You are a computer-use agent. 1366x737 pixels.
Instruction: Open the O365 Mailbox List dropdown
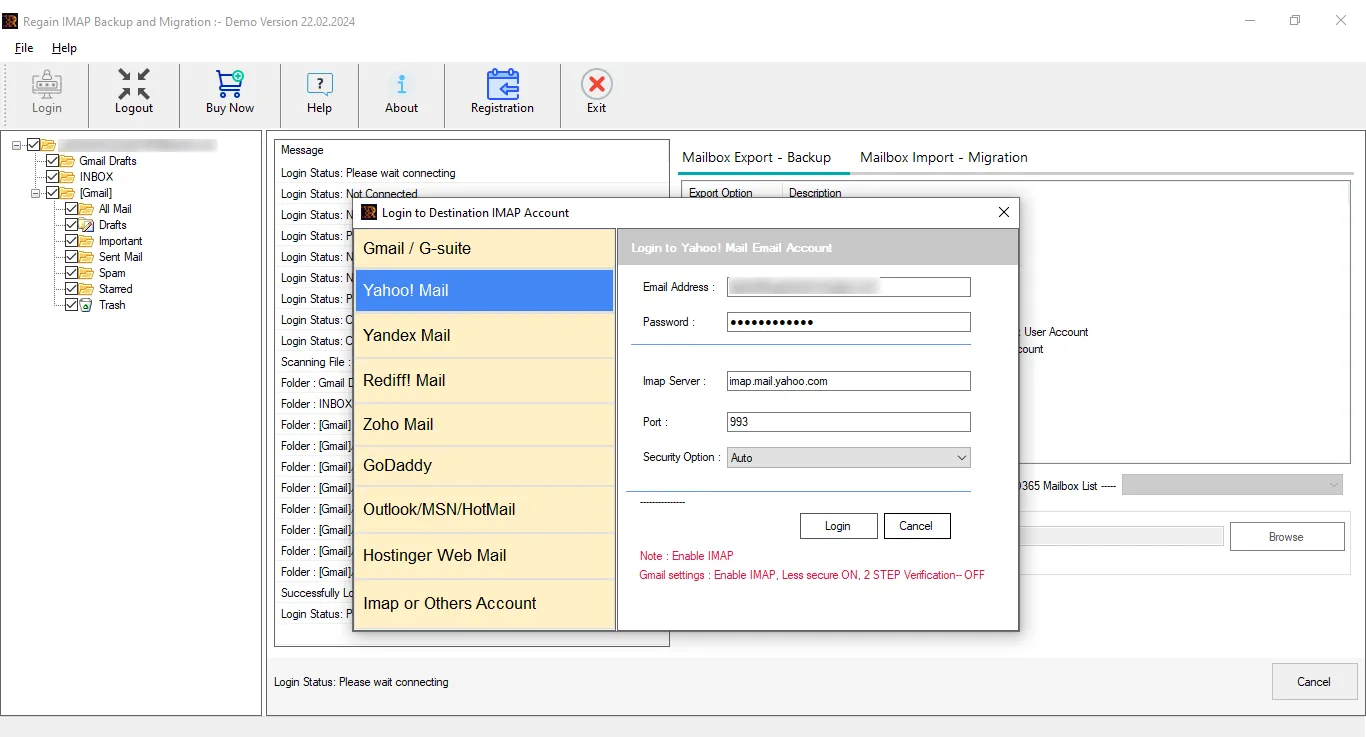pyautogui.click(x=1233, y=485)
